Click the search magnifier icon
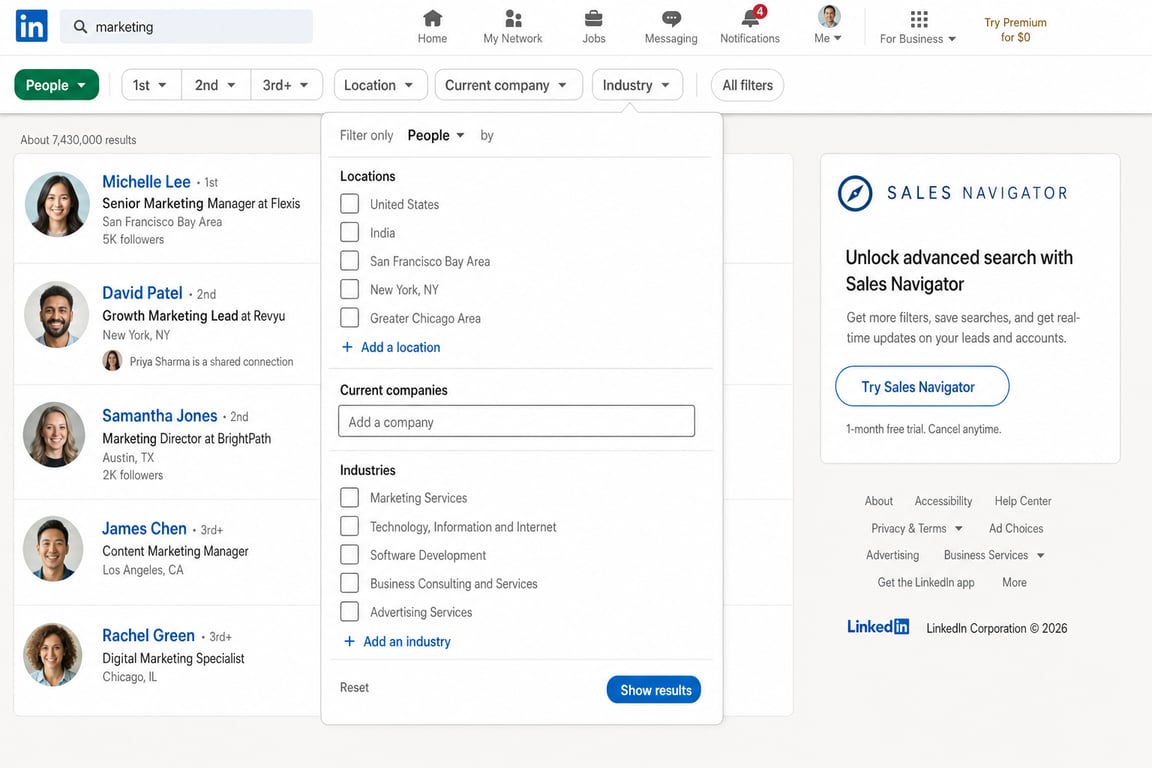Image resolution: width=1152 pixels, height=768 pixels. [81, 26]
